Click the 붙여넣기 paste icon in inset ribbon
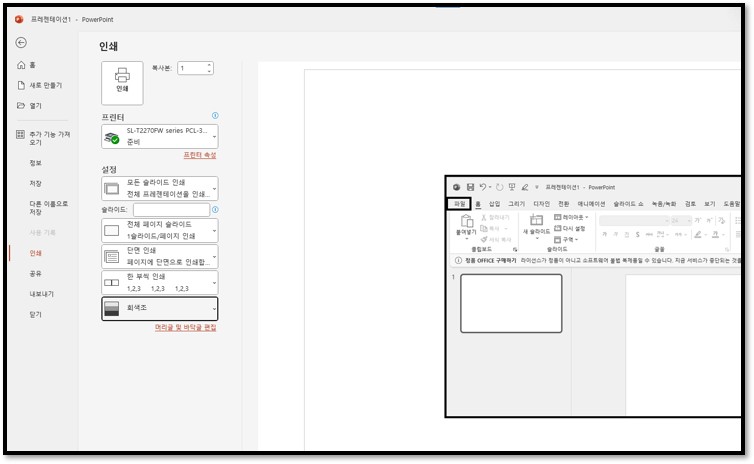The height and width of the screenshot is (464, 754). pos(466,221)
